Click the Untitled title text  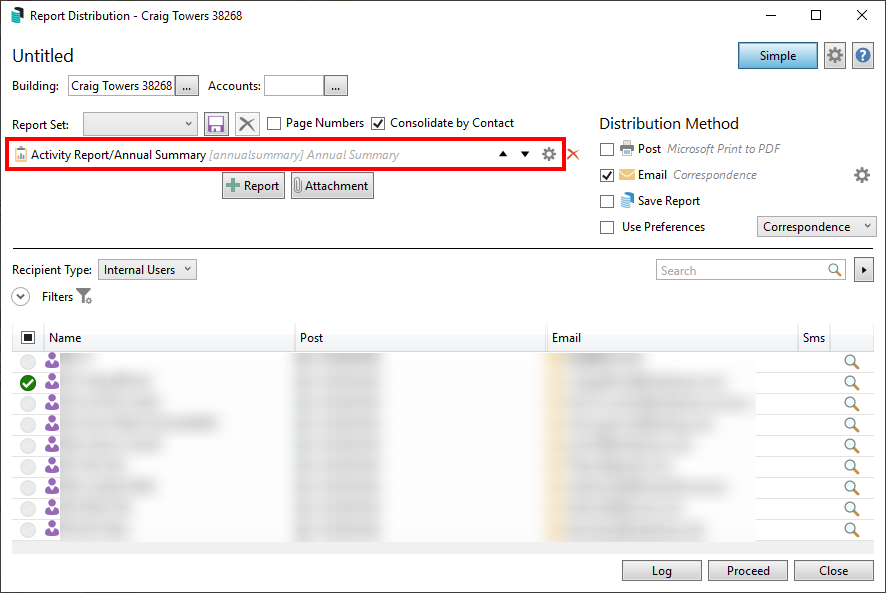(43, 55)
